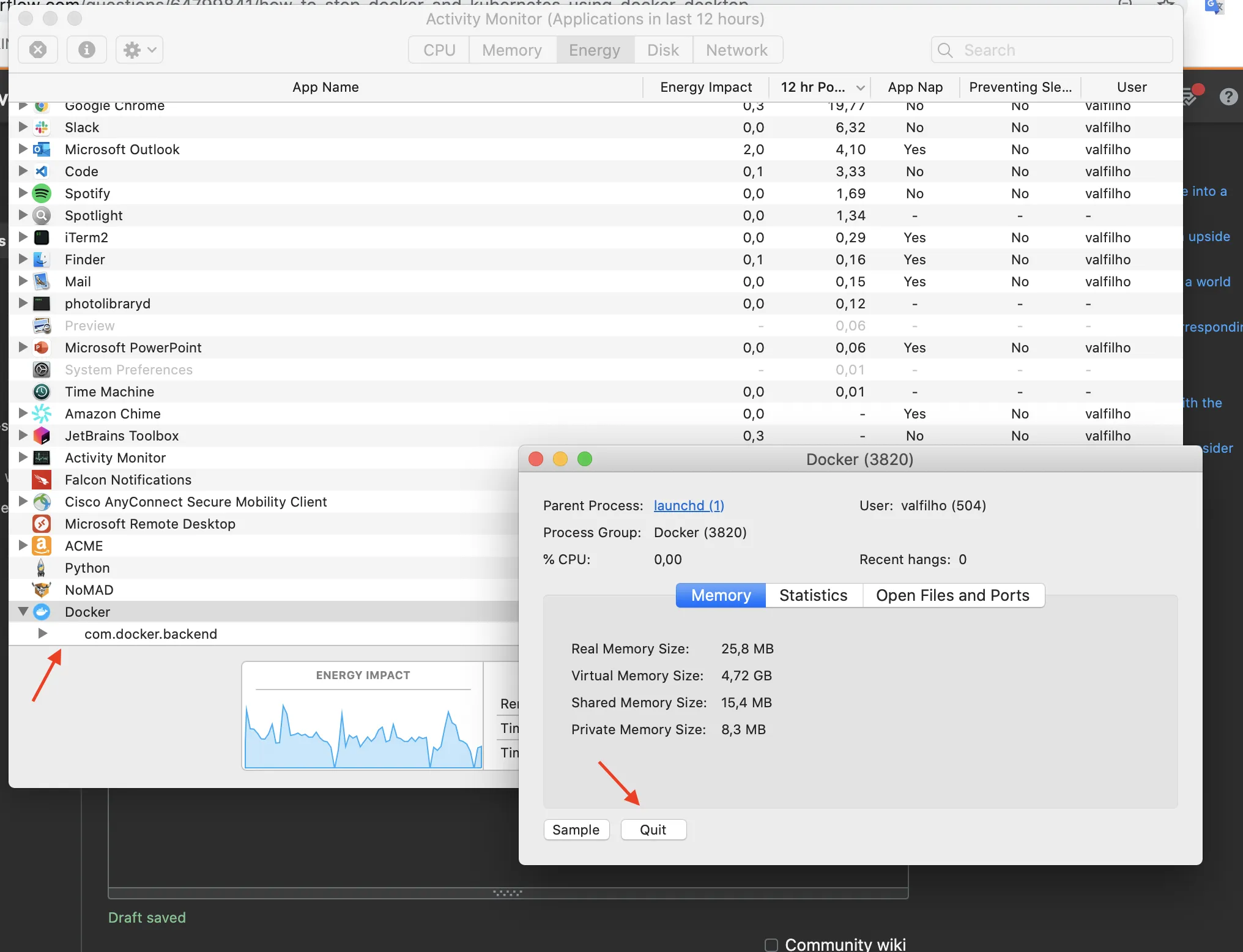1243x952 pixels.
Task: Select the Spotify app icon
Action: (x=42, y=193)
